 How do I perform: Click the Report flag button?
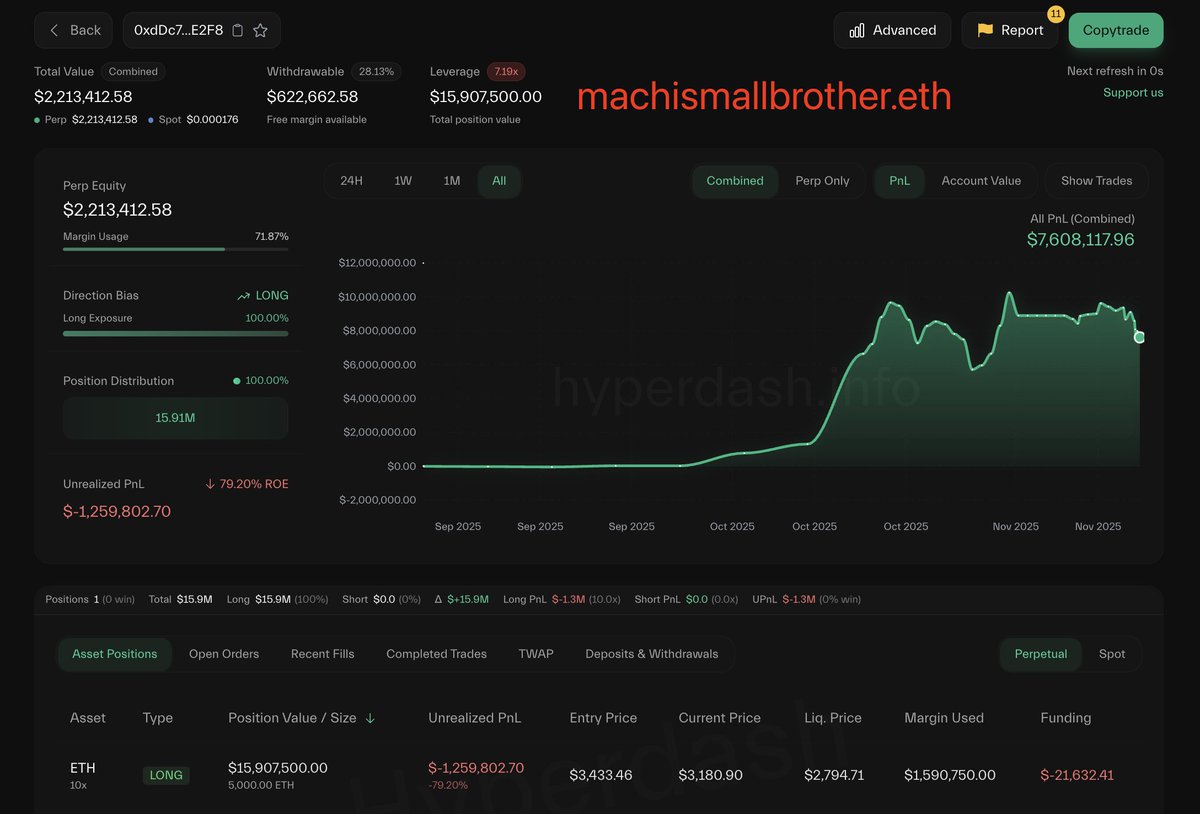pos(1009,30)
